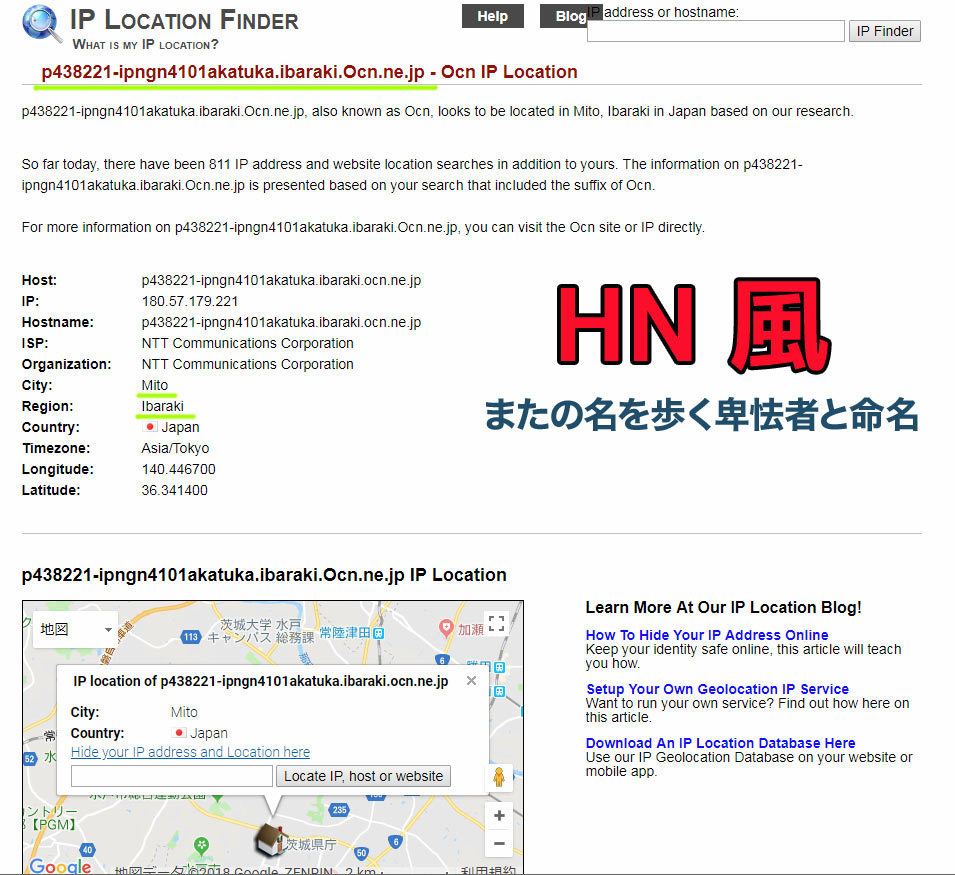Click the 常陸津田 station label on map

(x=345, y=633)
